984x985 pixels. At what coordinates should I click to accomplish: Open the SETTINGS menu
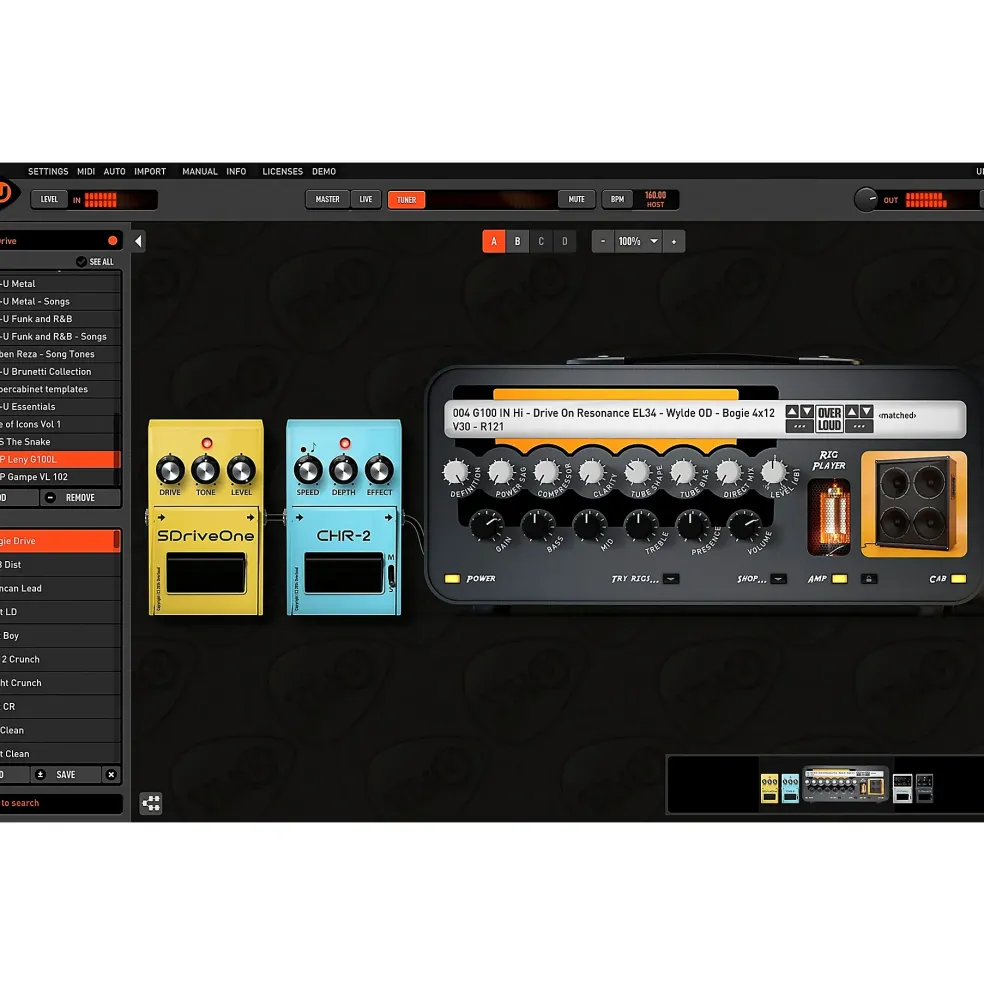(48, 171)
